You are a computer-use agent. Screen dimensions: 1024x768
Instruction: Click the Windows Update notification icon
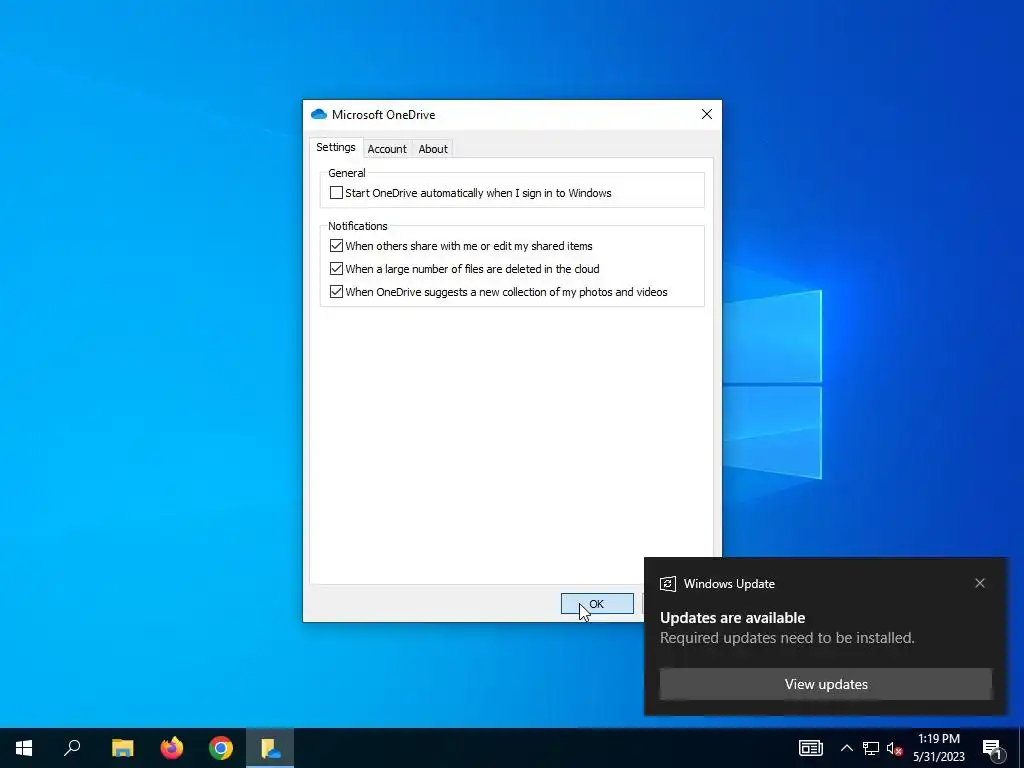tap(667, 584)
